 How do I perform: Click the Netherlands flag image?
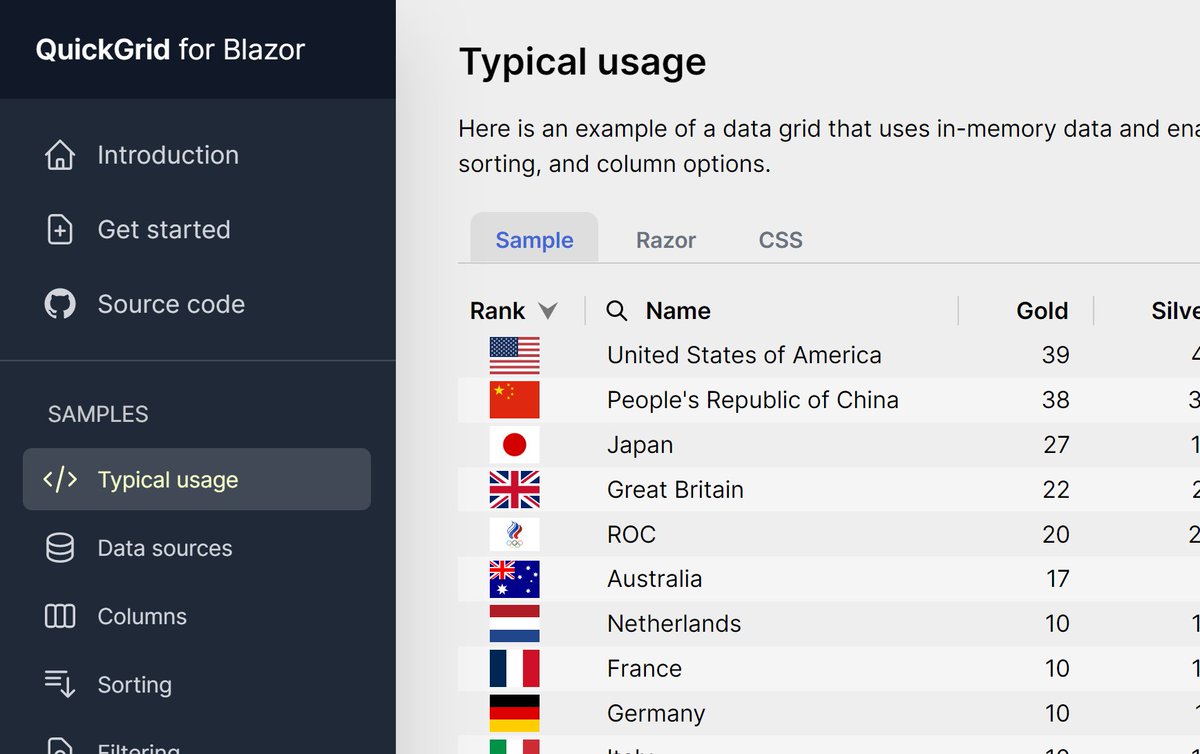coord(514,624)
